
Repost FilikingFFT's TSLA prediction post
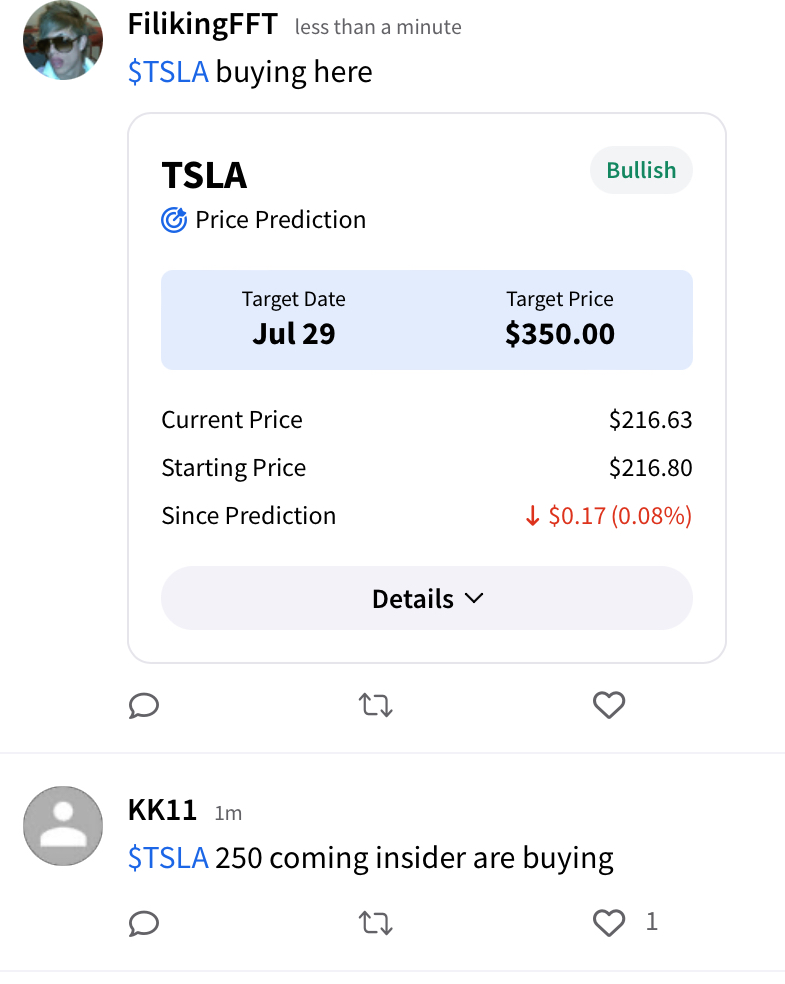pos(375,706)
